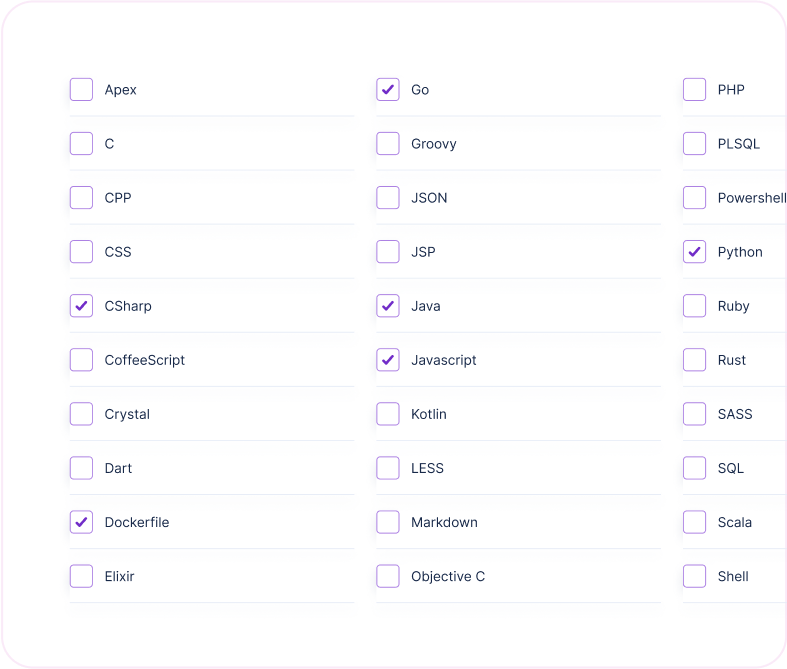The image size is (787, 669).
Task: Uncheck the Python checkbox
Action: pyautogui.click(x=695, y=252)
